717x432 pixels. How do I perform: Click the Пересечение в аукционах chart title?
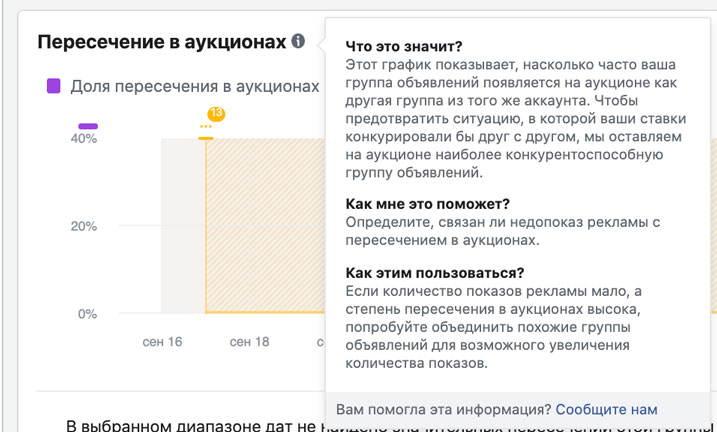[161, 42]
